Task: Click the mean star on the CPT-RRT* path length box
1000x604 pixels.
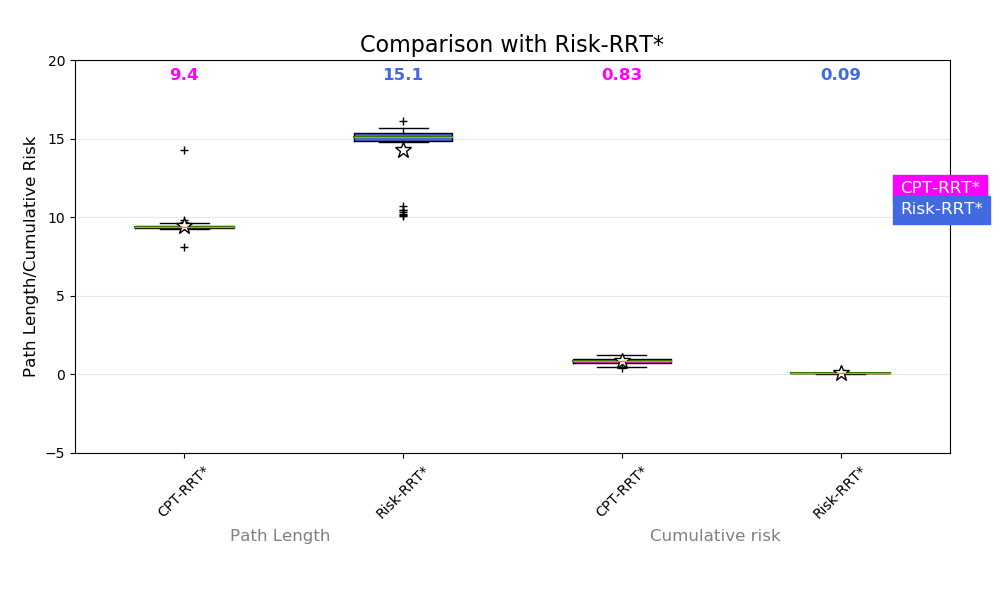Action: (184, 226)
